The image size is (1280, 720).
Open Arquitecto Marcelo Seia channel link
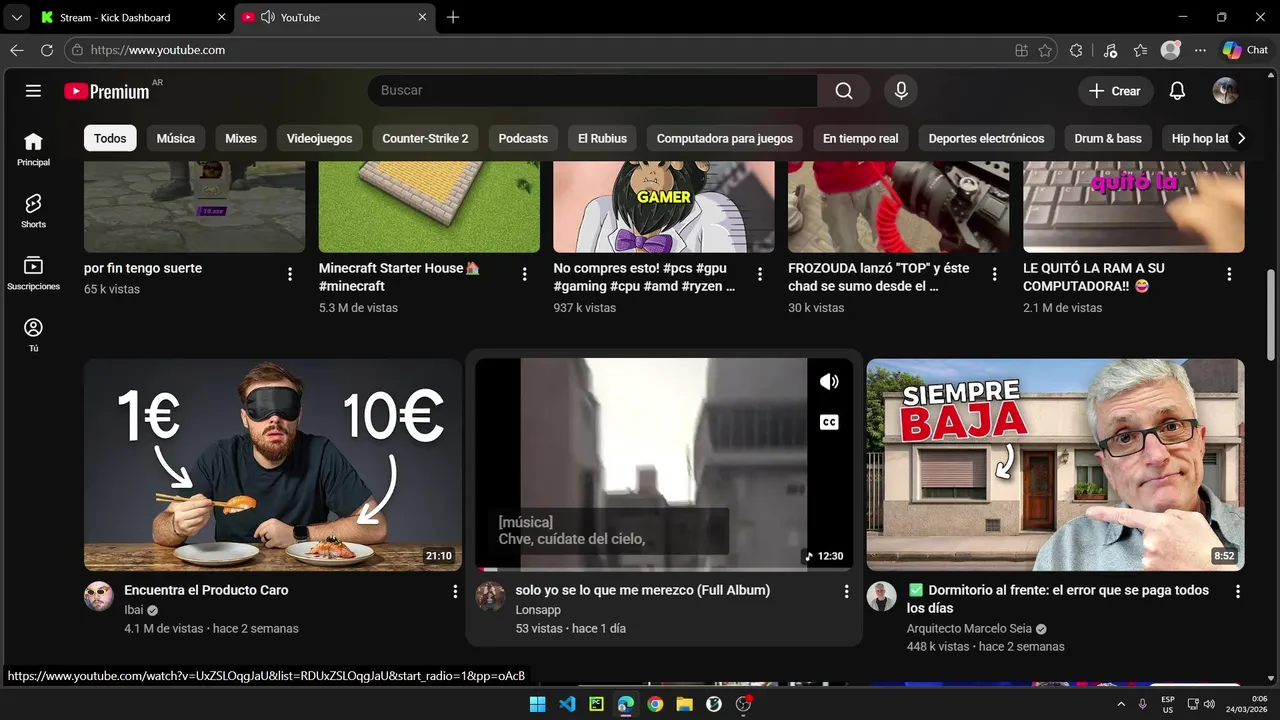point(969,629)
